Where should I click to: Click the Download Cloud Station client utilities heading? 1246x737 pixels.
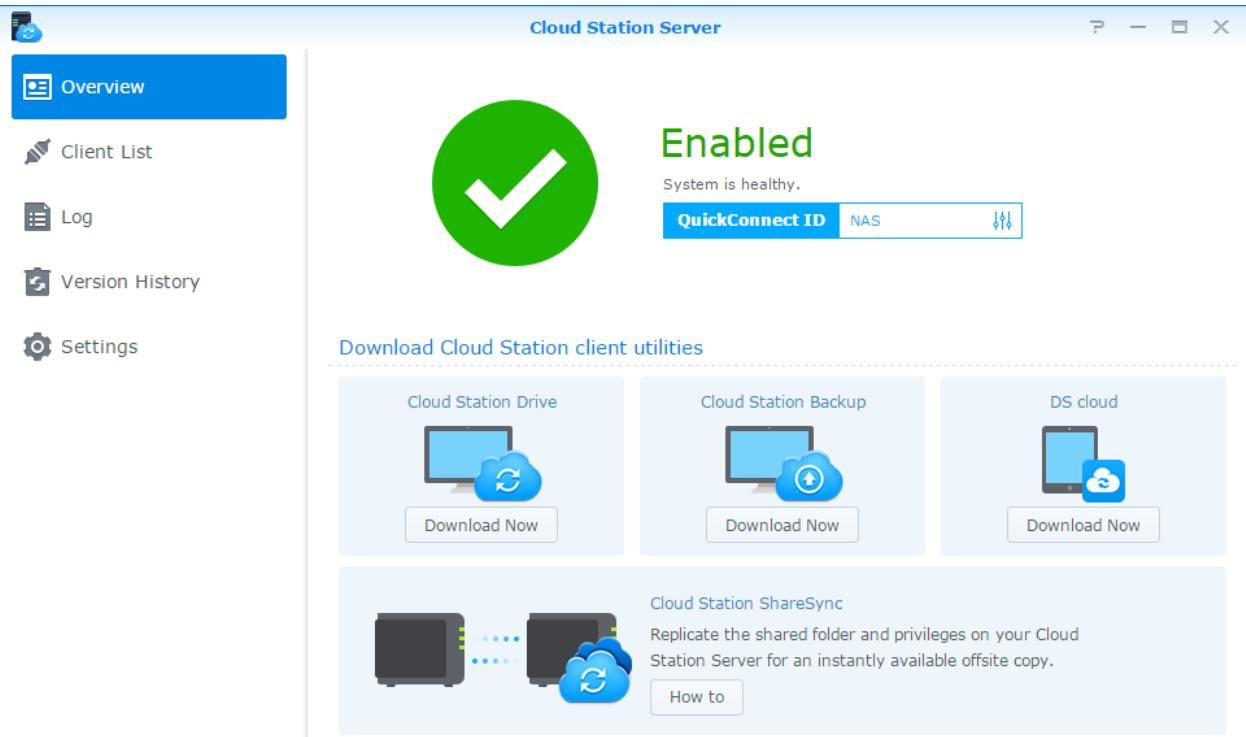521,348
